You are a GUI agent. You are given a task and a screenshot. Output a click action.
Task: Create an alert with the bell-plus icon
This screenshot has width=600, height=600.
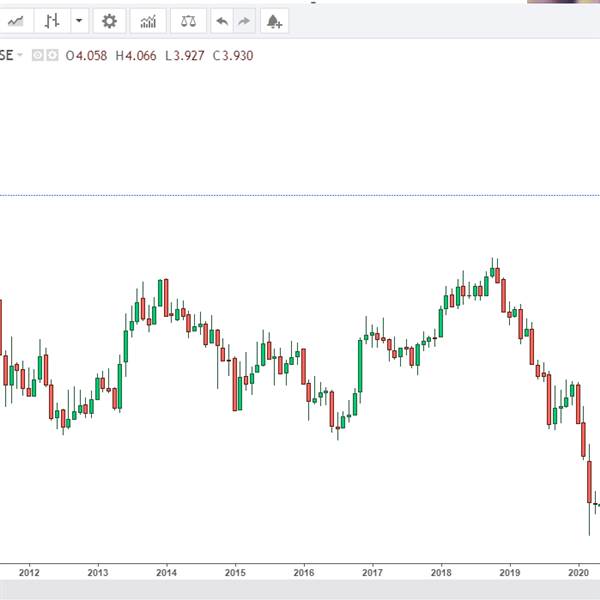click(x=274, y=21)
